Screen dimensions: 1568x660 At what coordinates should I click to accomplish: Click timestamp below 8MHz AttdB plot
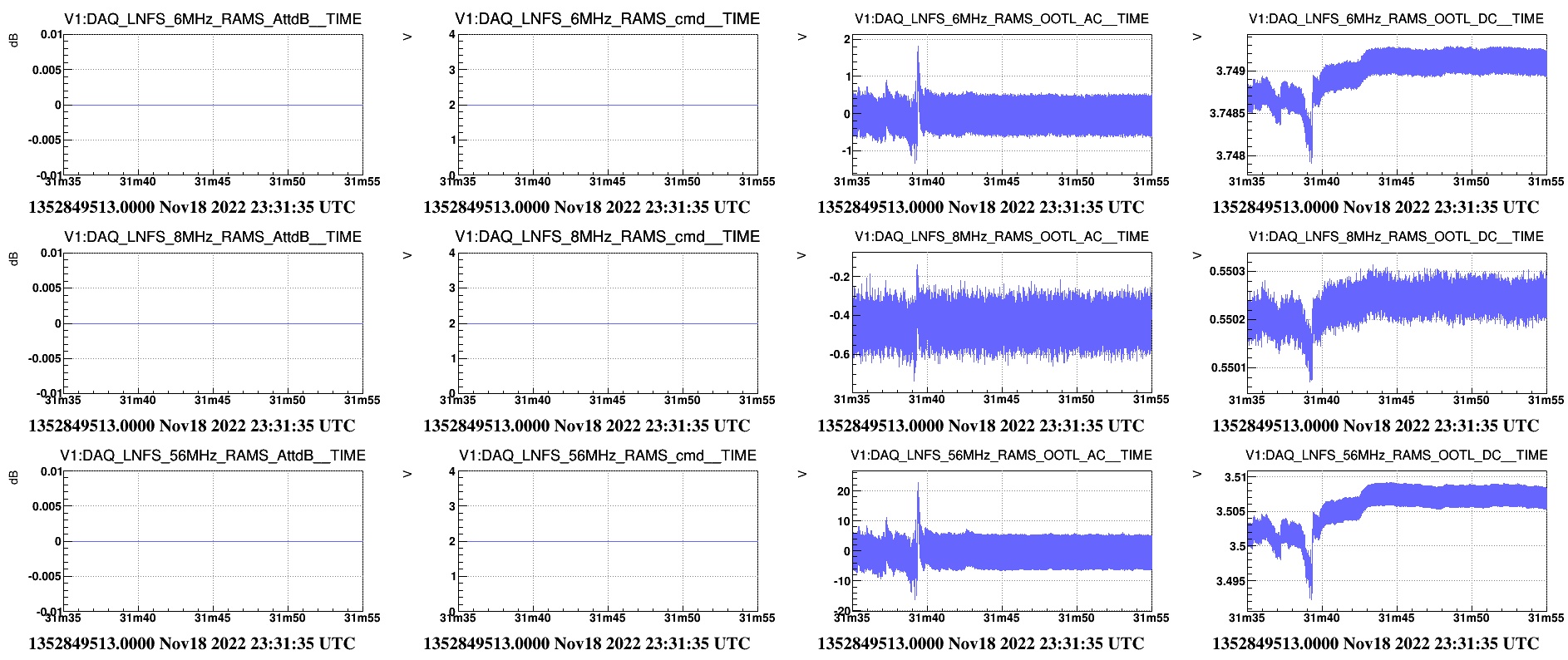(x=192, y=426)
